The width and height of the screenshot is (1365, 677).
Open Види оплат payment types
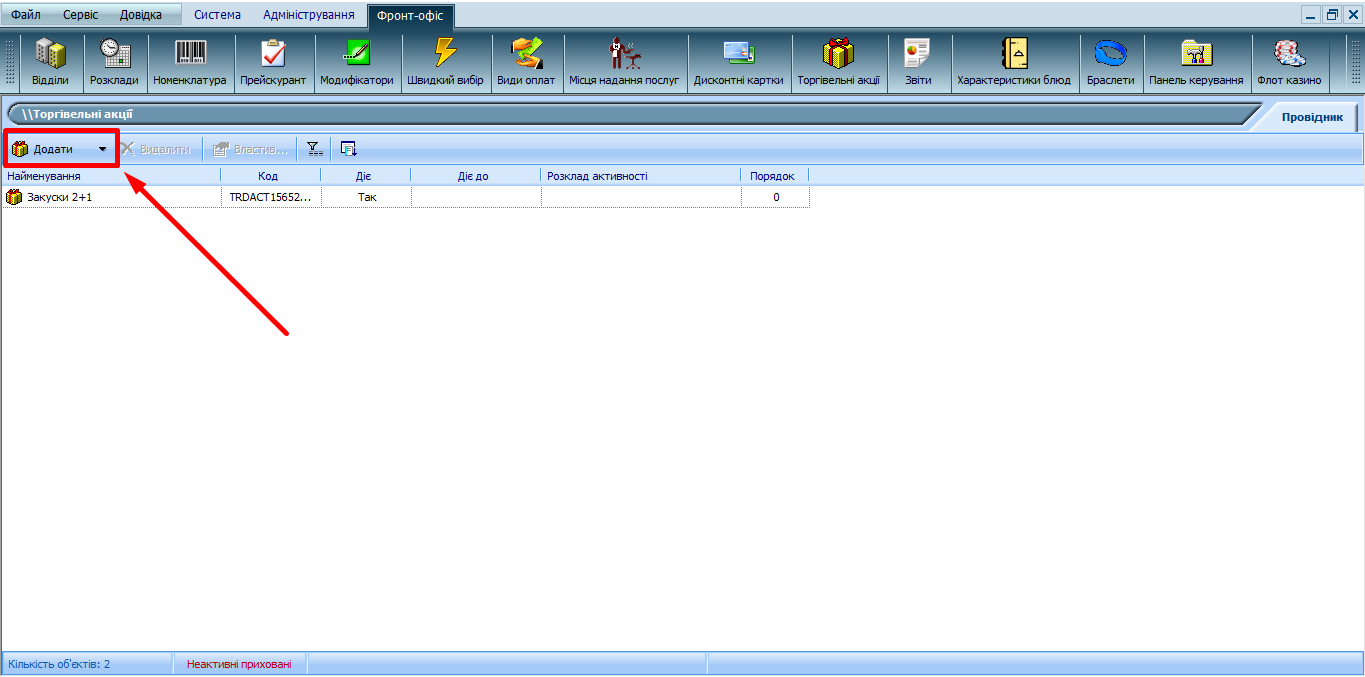pyautogui.click(x=526, y=62)
